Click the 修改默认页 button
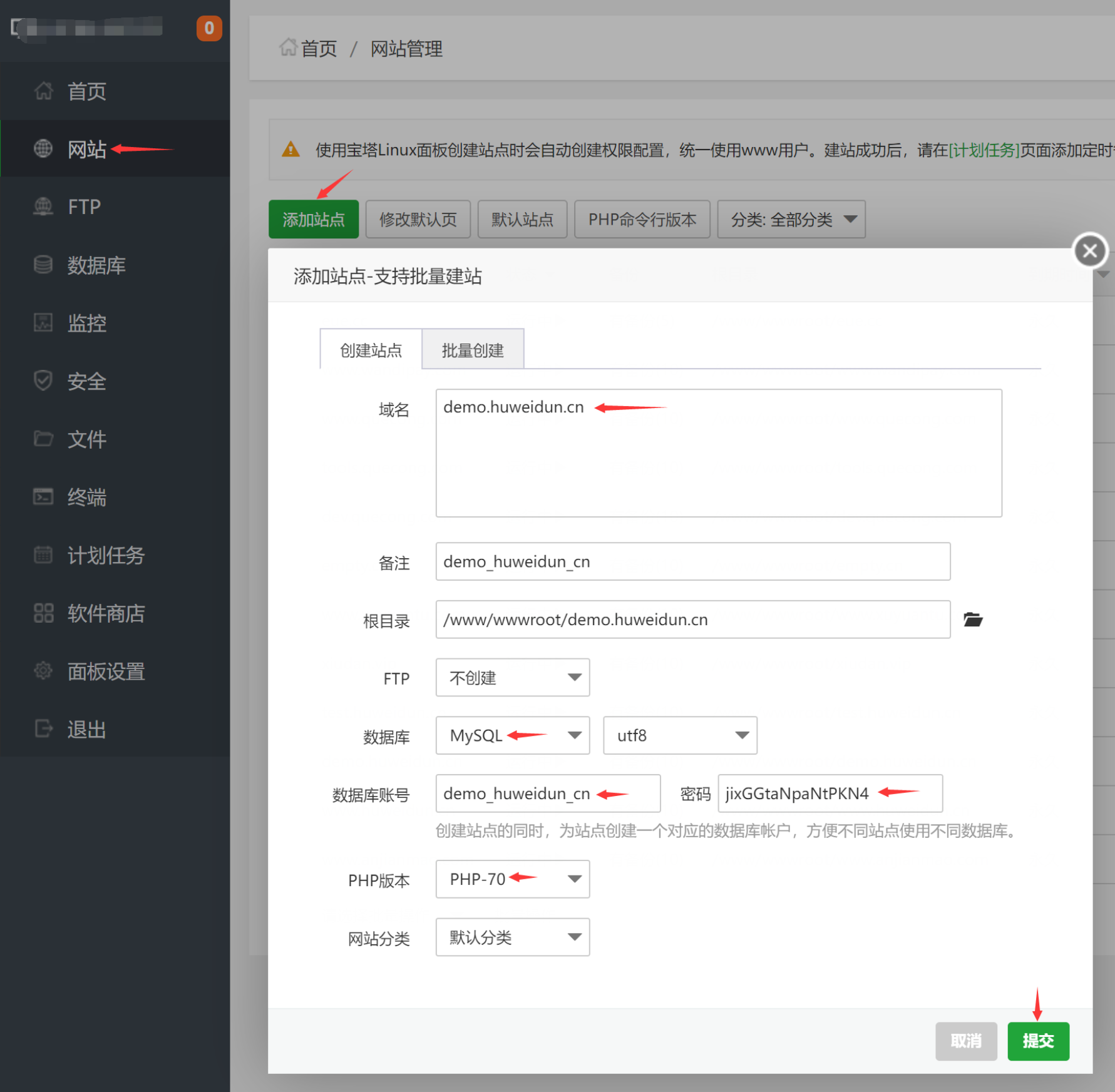Screen dimensions: 1115x1092 pyautogui.click(x=418, y=219)
